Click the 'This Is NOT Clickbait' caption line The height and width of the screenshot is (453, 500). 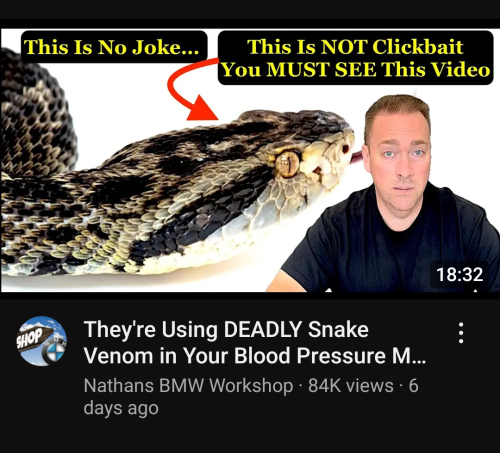(355, 46)
